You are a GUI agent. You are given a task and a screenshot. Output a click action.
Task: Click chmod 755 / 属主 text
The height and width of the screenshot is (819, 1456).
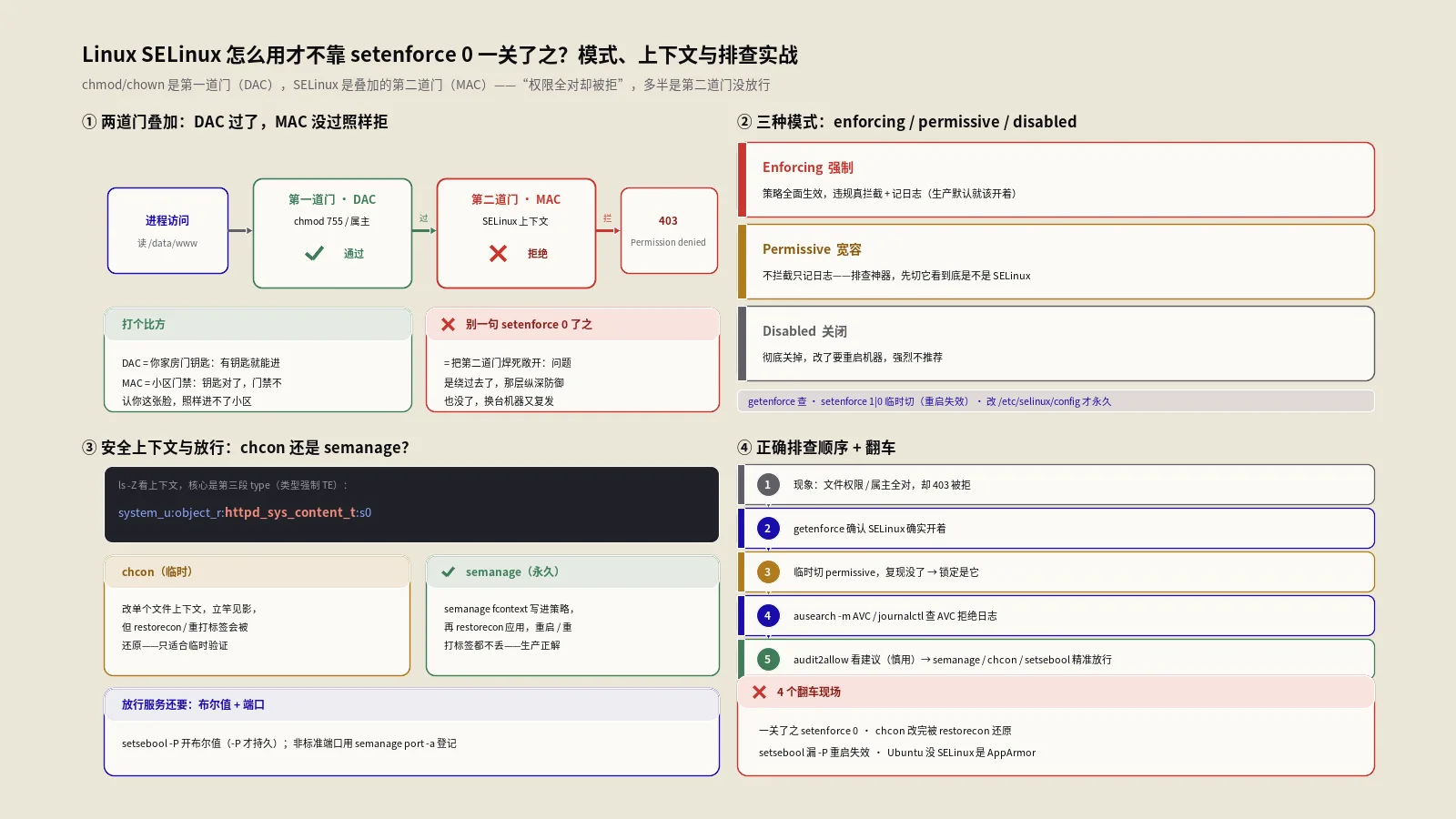[332, 221]
